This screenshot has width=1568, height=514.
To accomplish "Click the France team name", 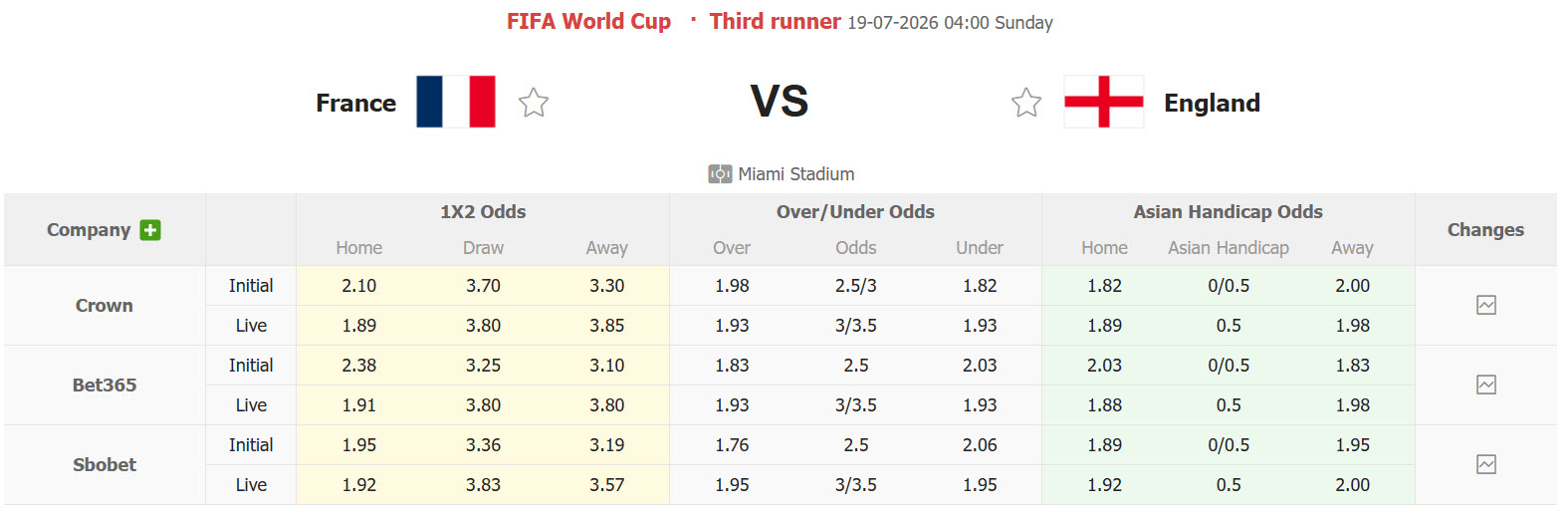I will tap(355, 103).
